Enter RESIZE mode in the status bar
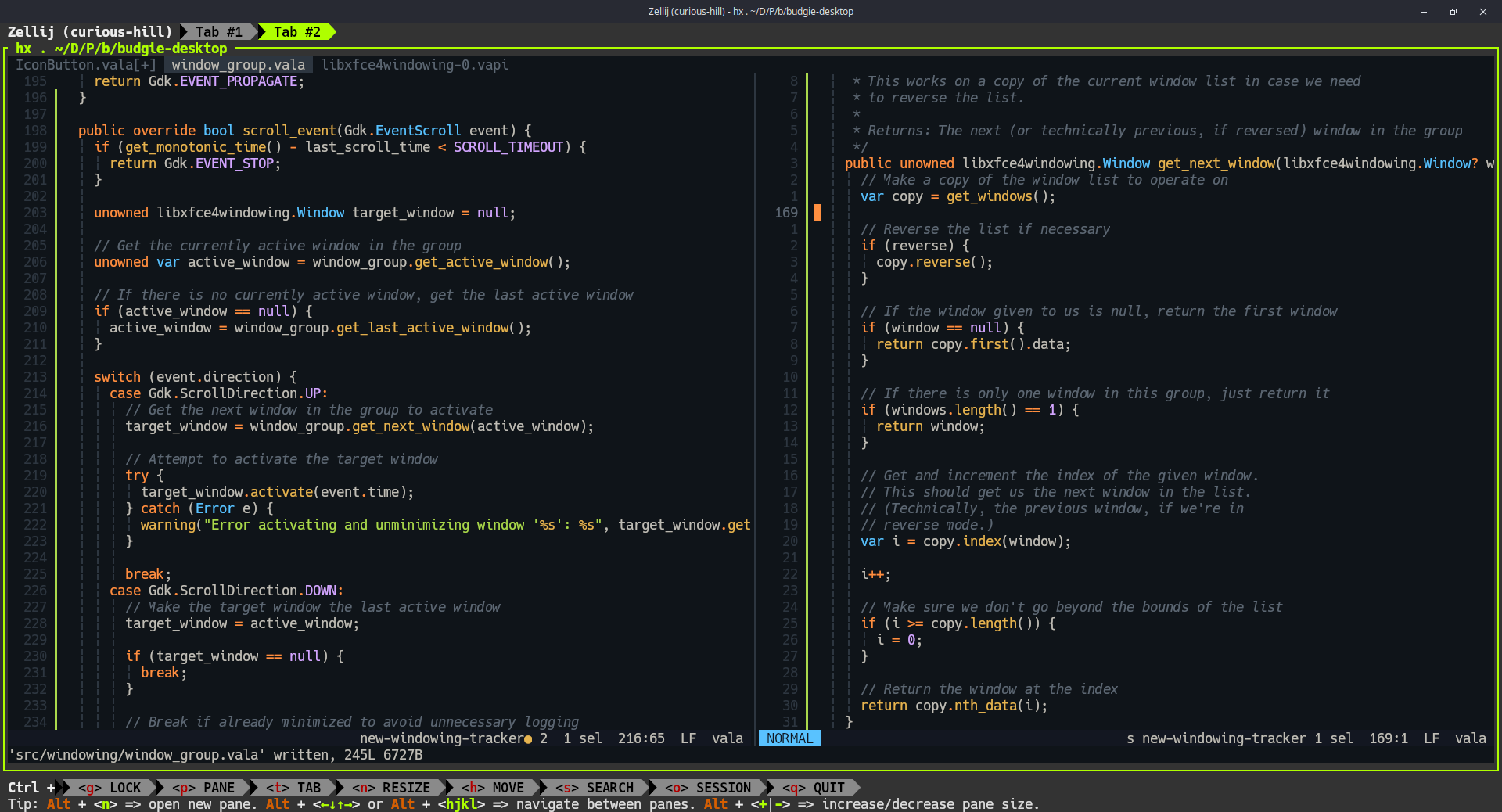The height and width of the screenshot is (812, 1502). pyautogui.click(x=391, y=788)
